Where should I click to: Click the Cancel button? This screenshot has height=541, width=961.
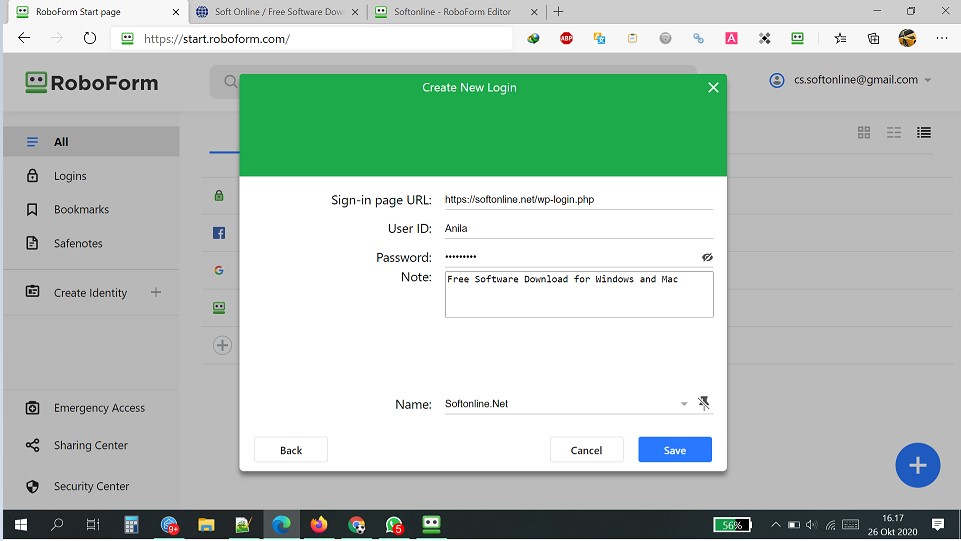pos(587,450)
